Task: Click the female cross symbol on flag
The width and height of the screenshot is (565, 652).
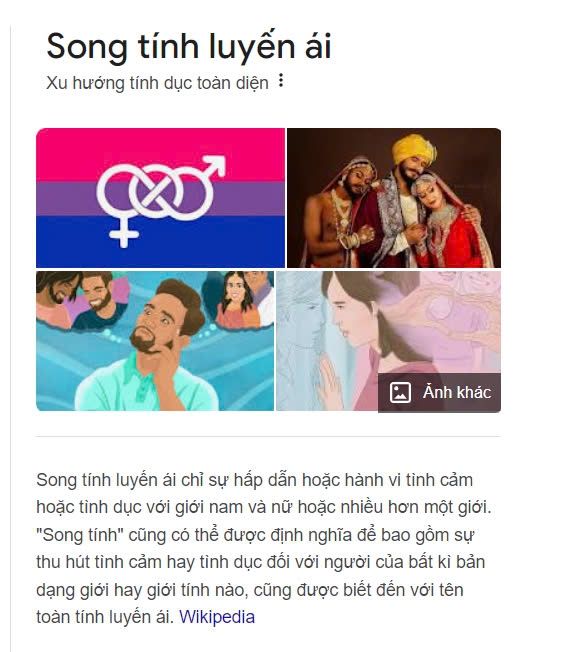Action: (x=123, y=233)
